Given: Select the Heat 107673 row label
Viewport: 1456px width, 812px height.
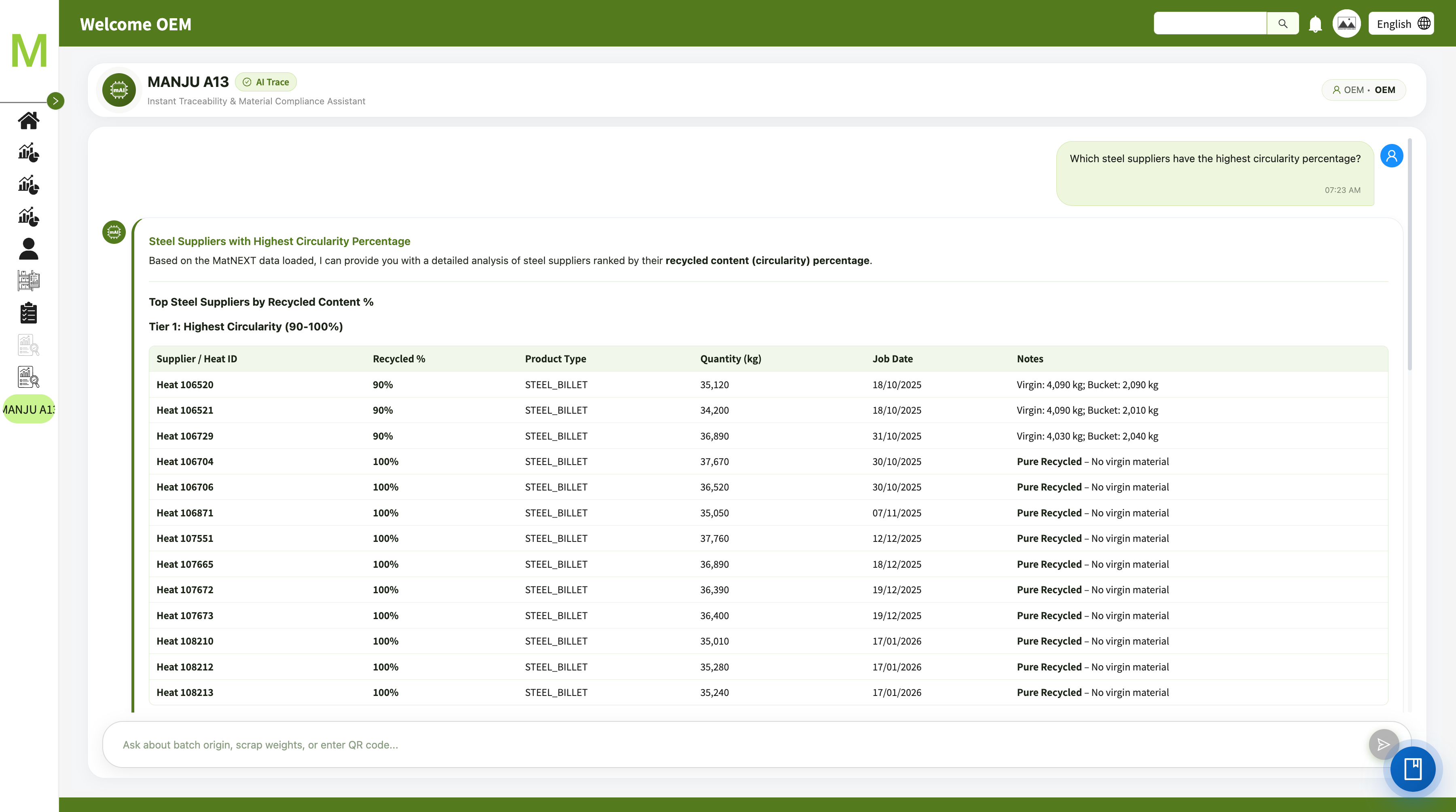Looking at the screenshot, I should point(185,616).
